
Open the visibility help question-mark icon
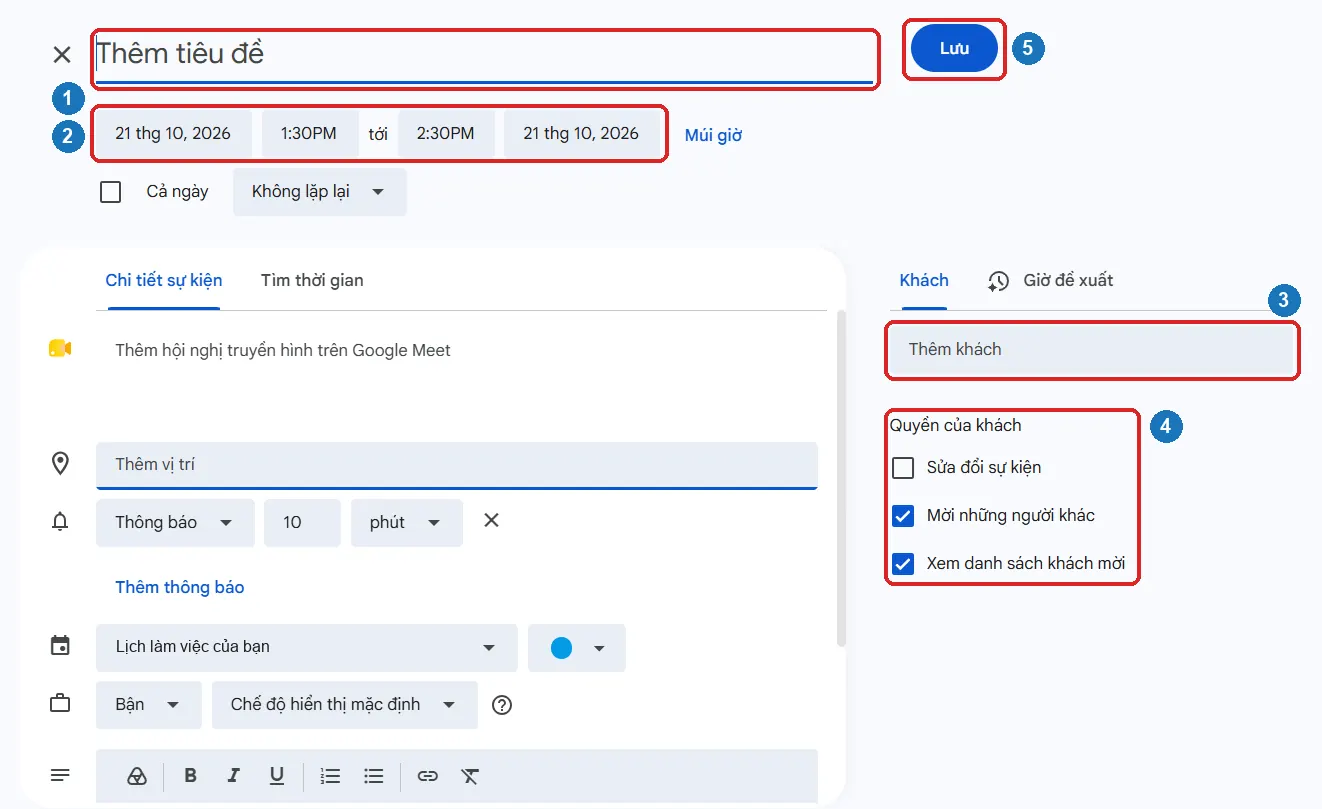pos(502,705)
